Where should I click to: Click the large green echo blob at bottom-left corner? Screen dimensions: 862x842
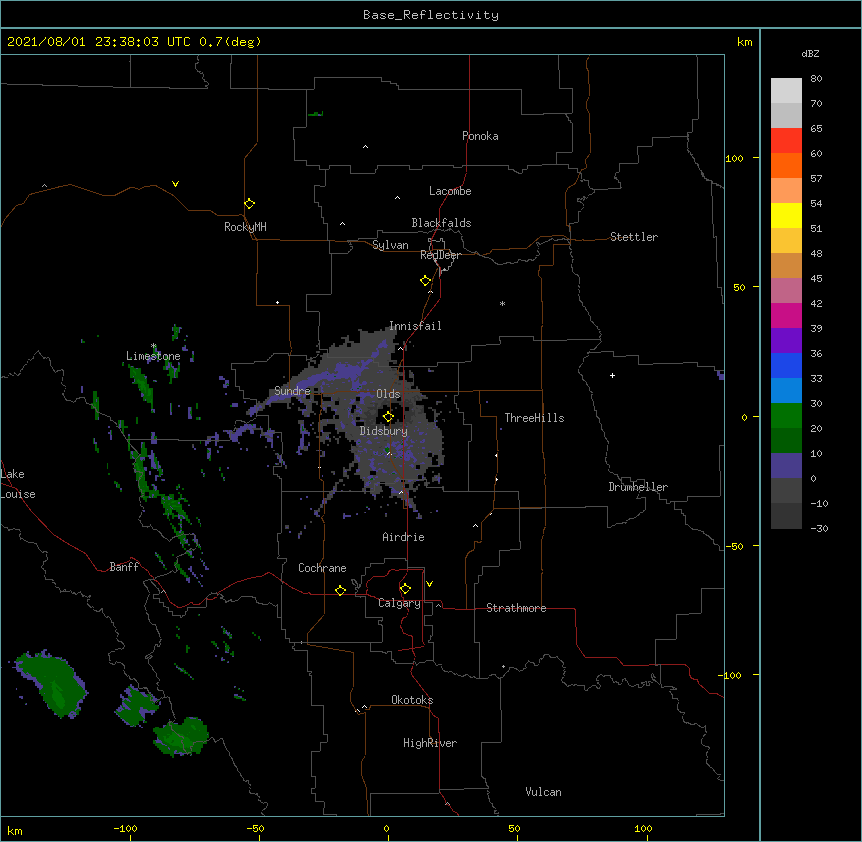pos(50,684)
